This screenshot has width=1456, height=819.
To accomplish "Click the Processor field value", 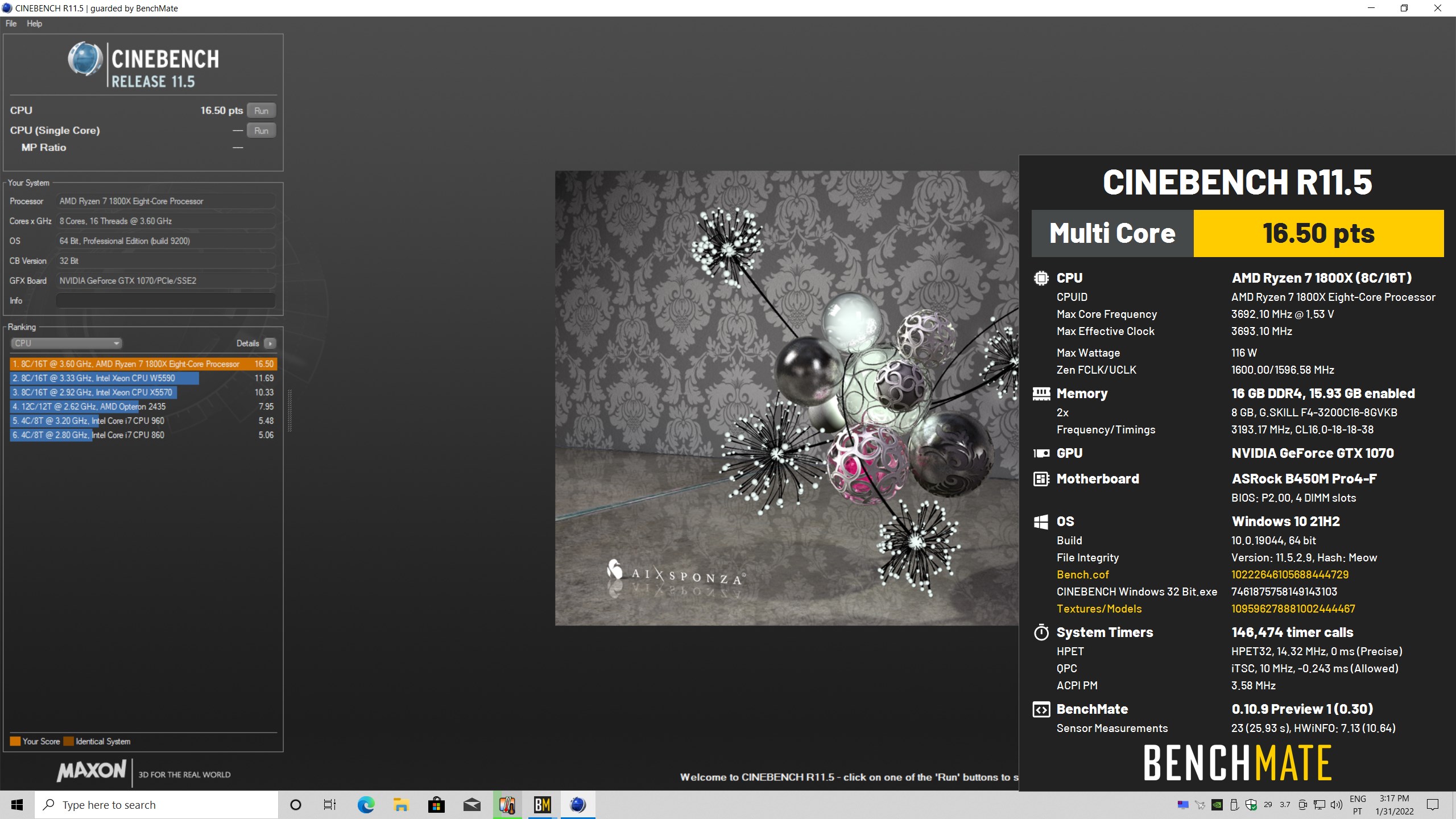I will click(166, 201).
